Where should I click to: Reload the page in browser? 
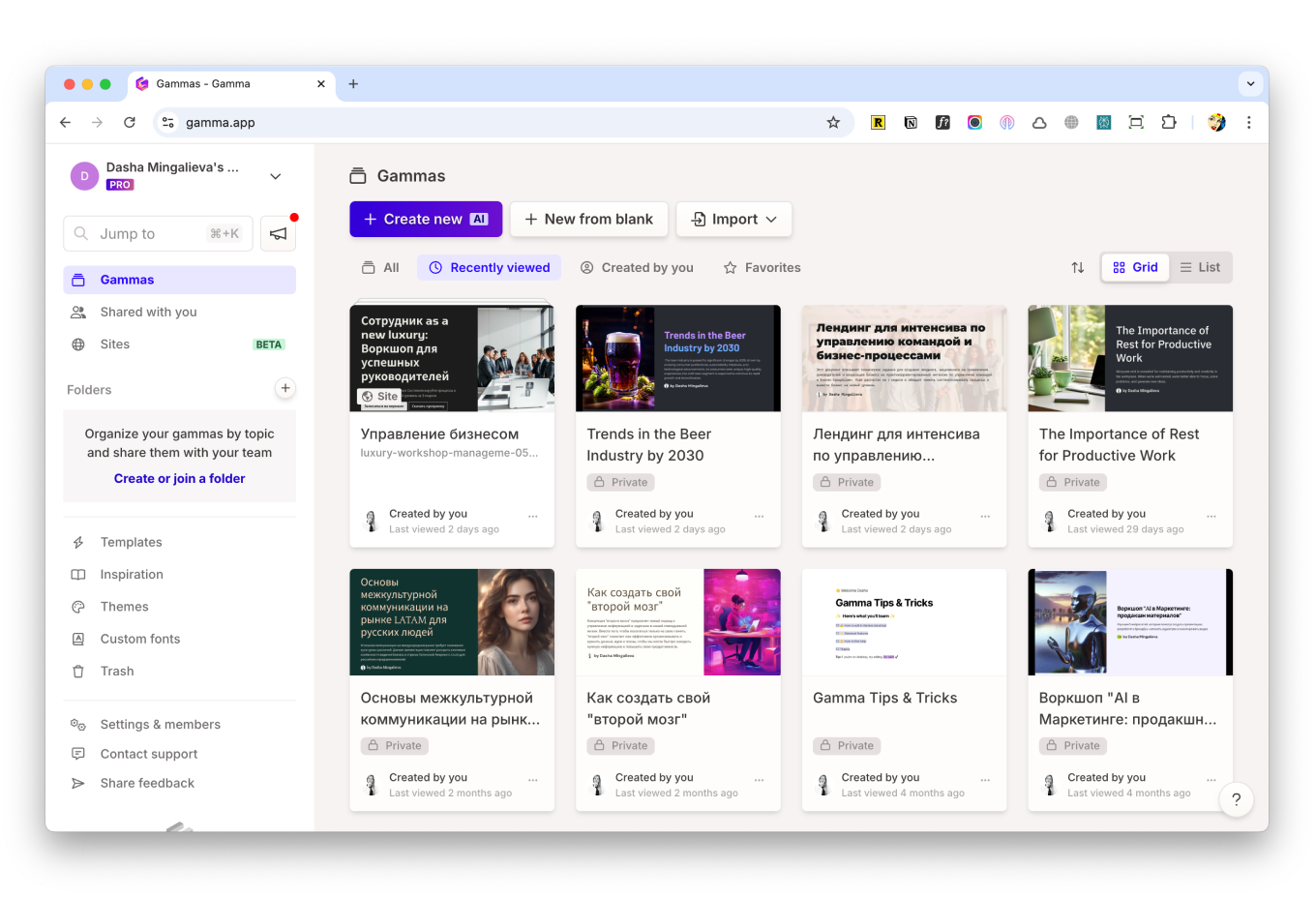130,123
